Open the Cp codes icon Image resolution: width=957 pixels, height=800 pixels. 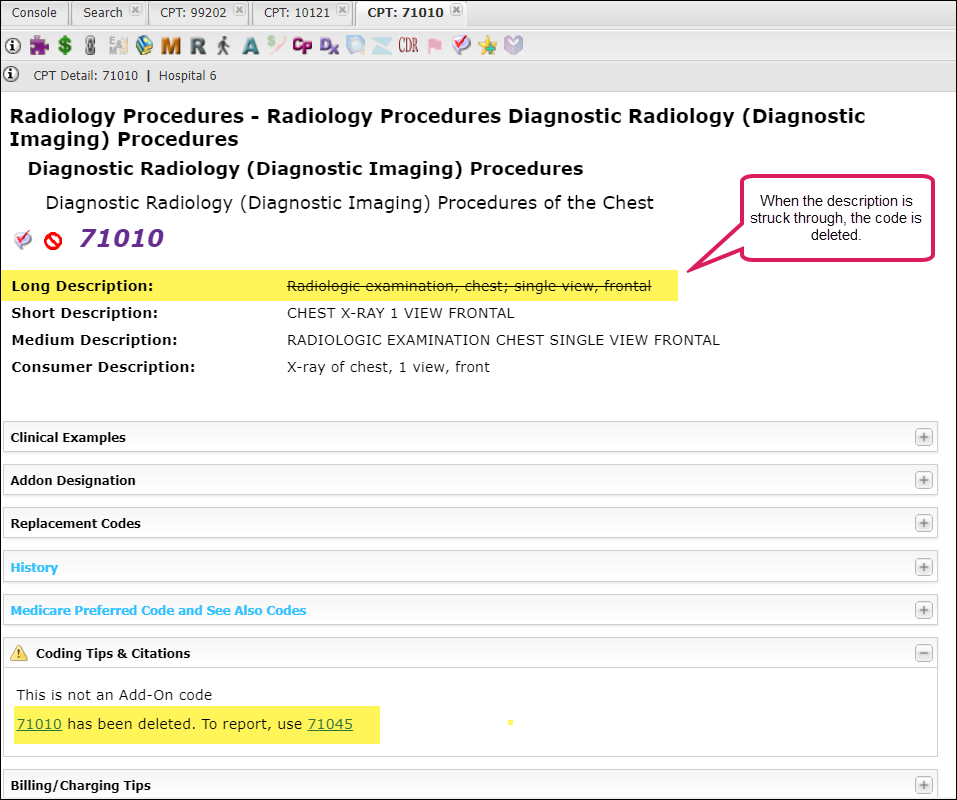pyautogui.click(x=302, y=45)
